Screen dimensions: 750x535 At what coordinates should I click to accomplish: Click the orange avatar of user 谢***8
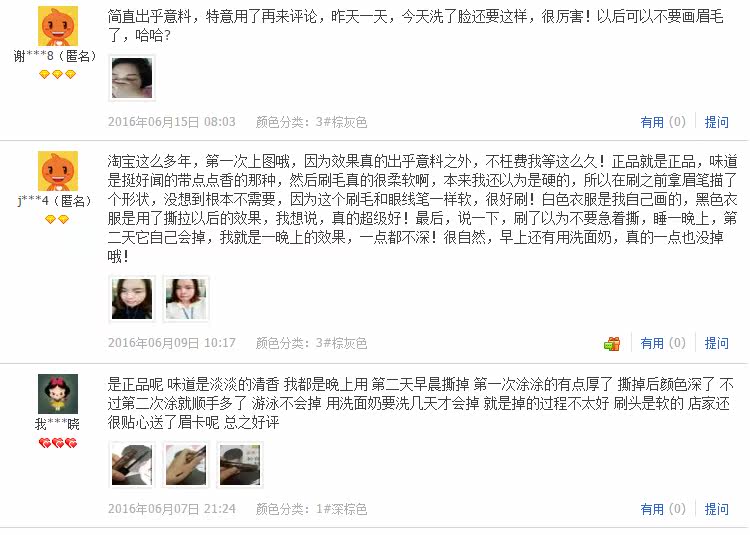coord(58,26)
